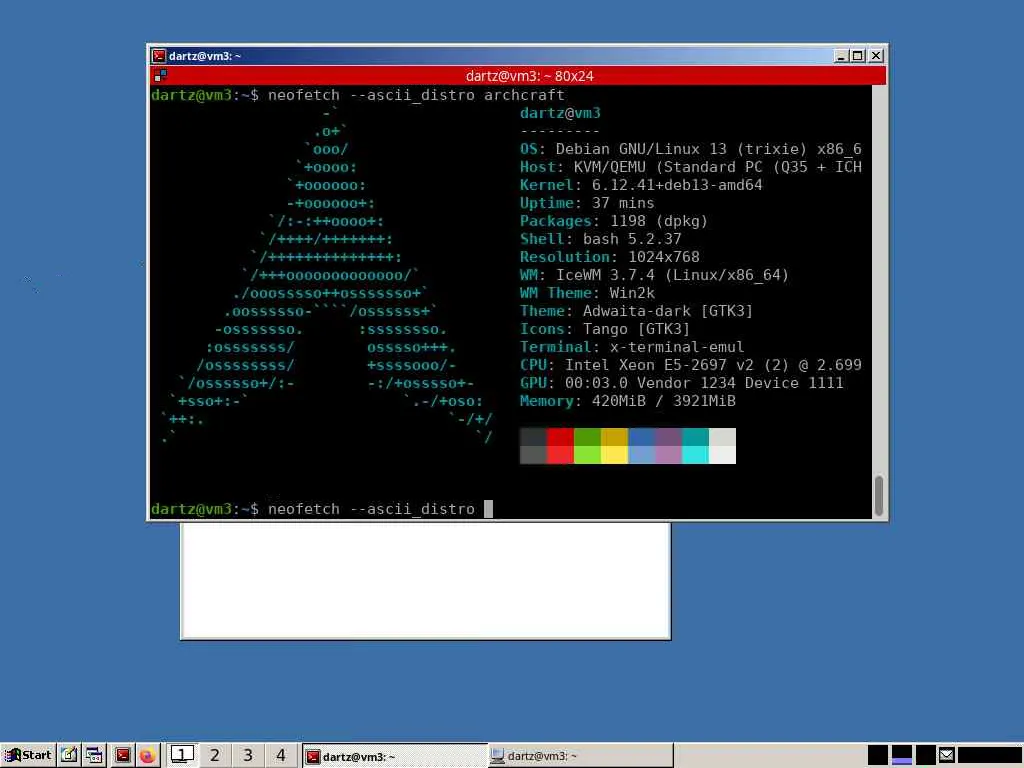Open the terminal window menu icon
Screen dimensions: 1024x768
click(x=159, y=56)
